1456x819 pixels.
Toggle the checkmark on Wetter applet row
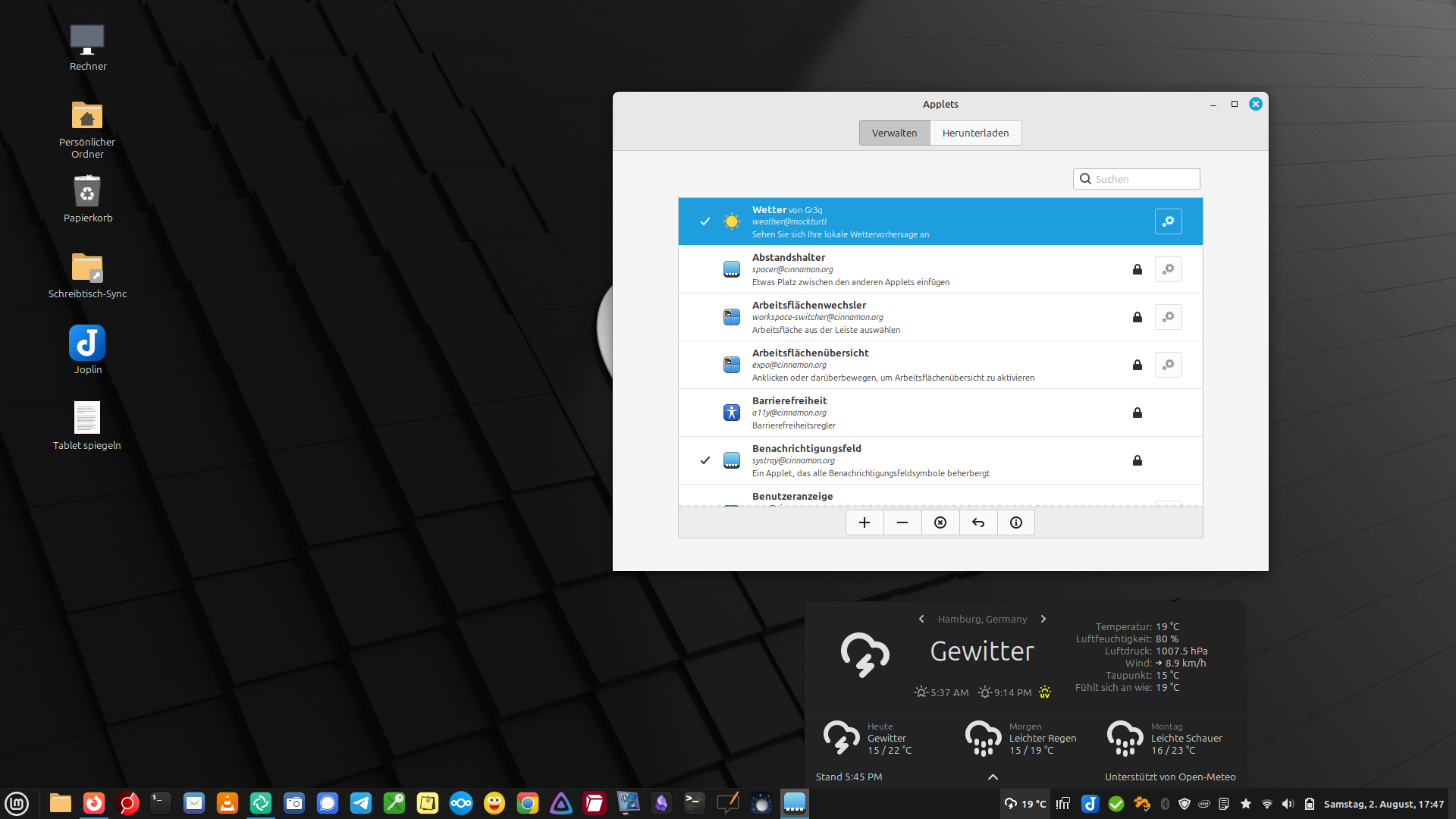coord(705,221)
